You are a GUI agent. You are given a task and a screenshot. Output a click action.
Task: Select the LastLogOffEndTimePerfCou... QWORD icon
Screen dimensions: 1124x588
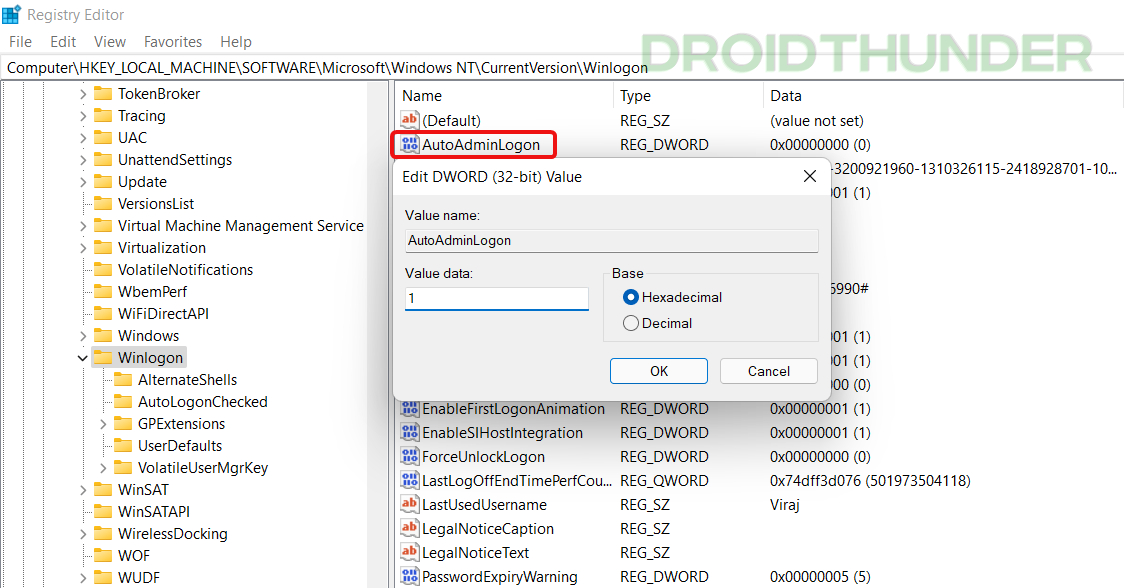tap(409, 480)
